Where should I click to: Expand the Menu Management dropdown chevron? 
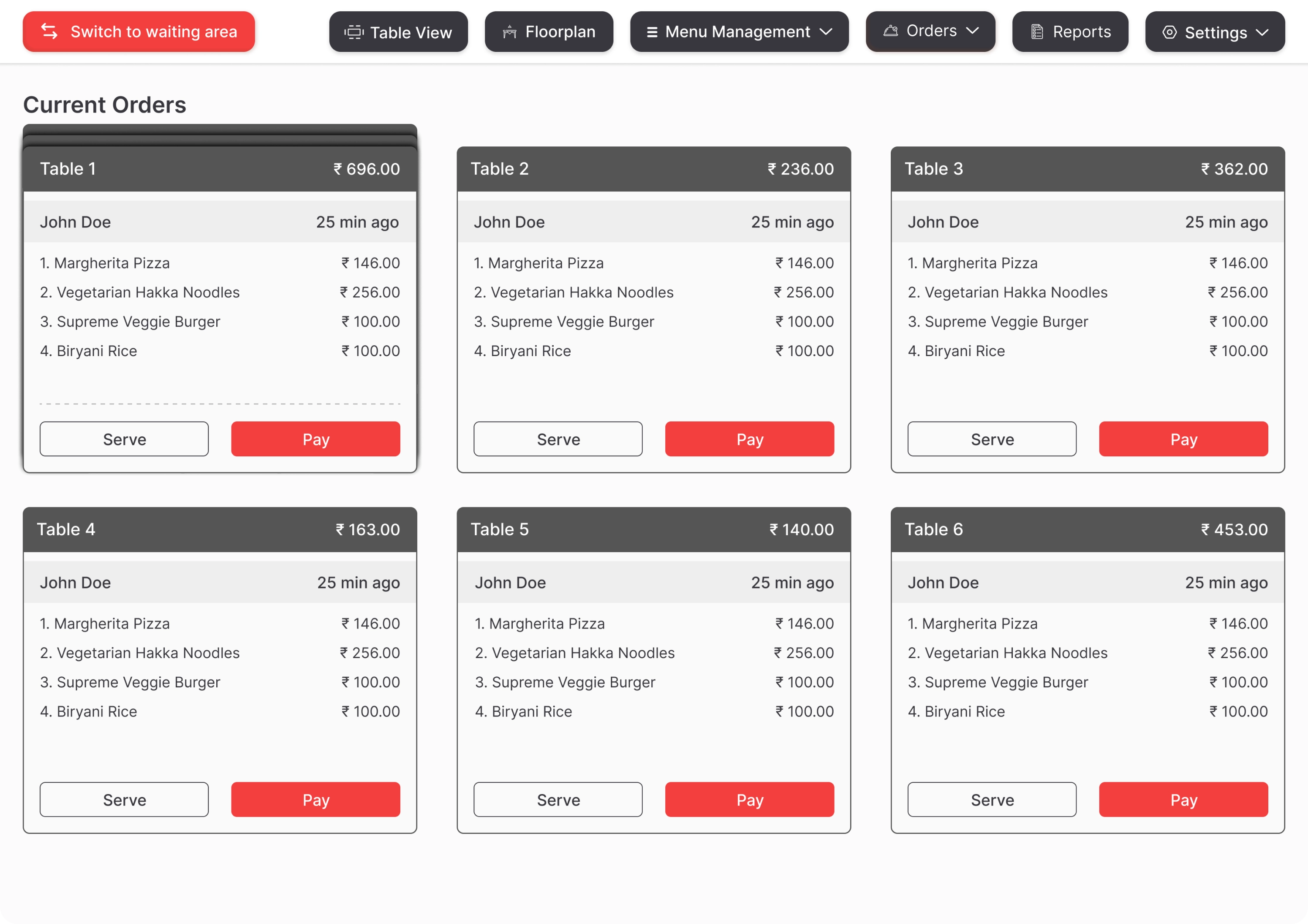point(826,32)
